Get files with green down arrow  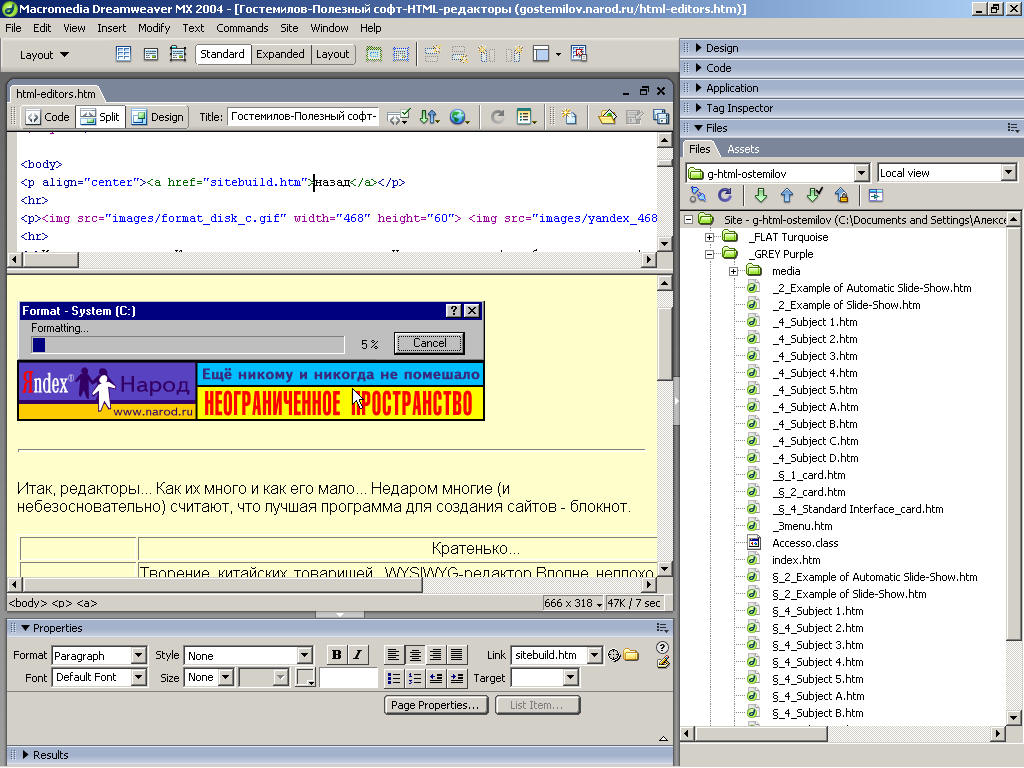(760, 195)
